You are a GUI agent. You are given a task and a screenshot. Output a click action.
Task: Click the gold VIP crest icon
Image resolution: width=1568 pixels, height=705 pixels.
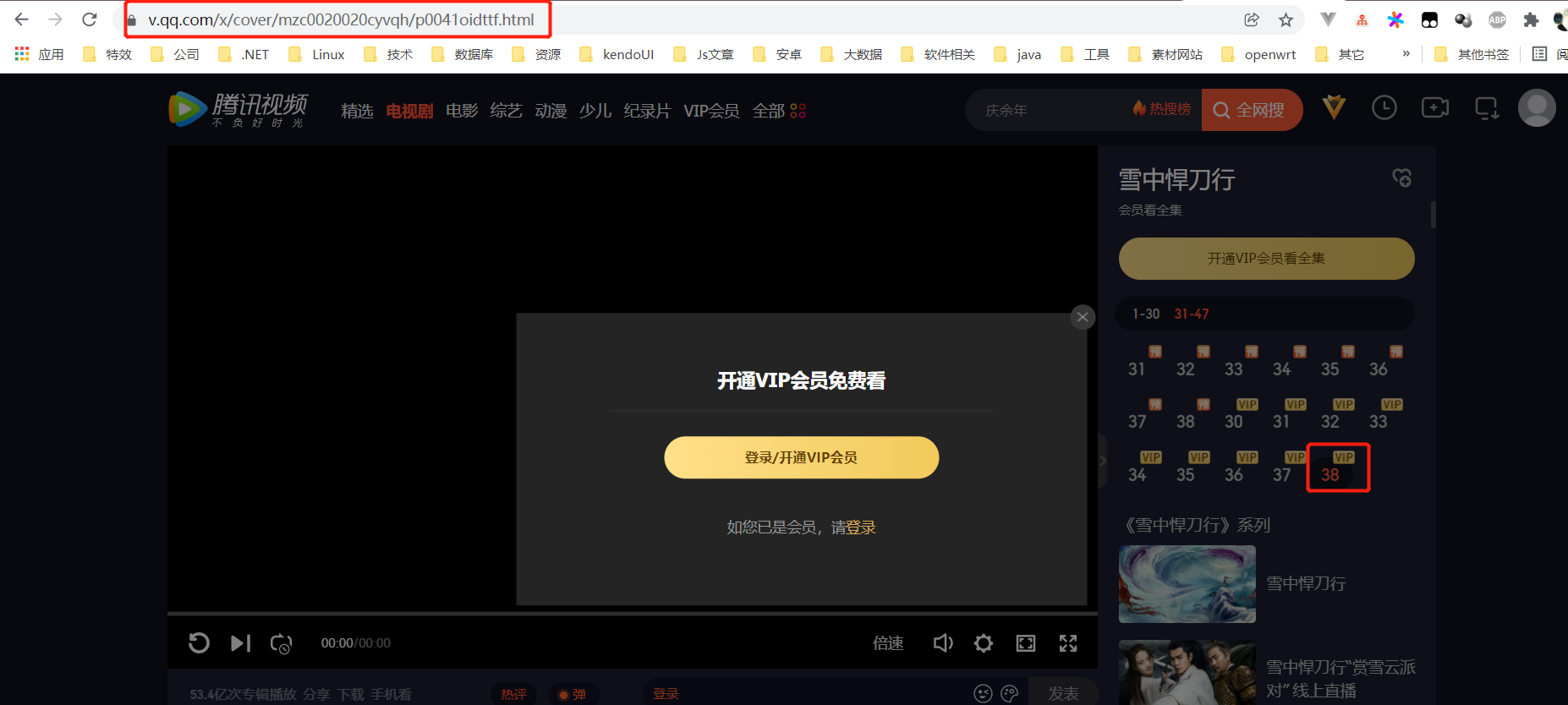1334,108
